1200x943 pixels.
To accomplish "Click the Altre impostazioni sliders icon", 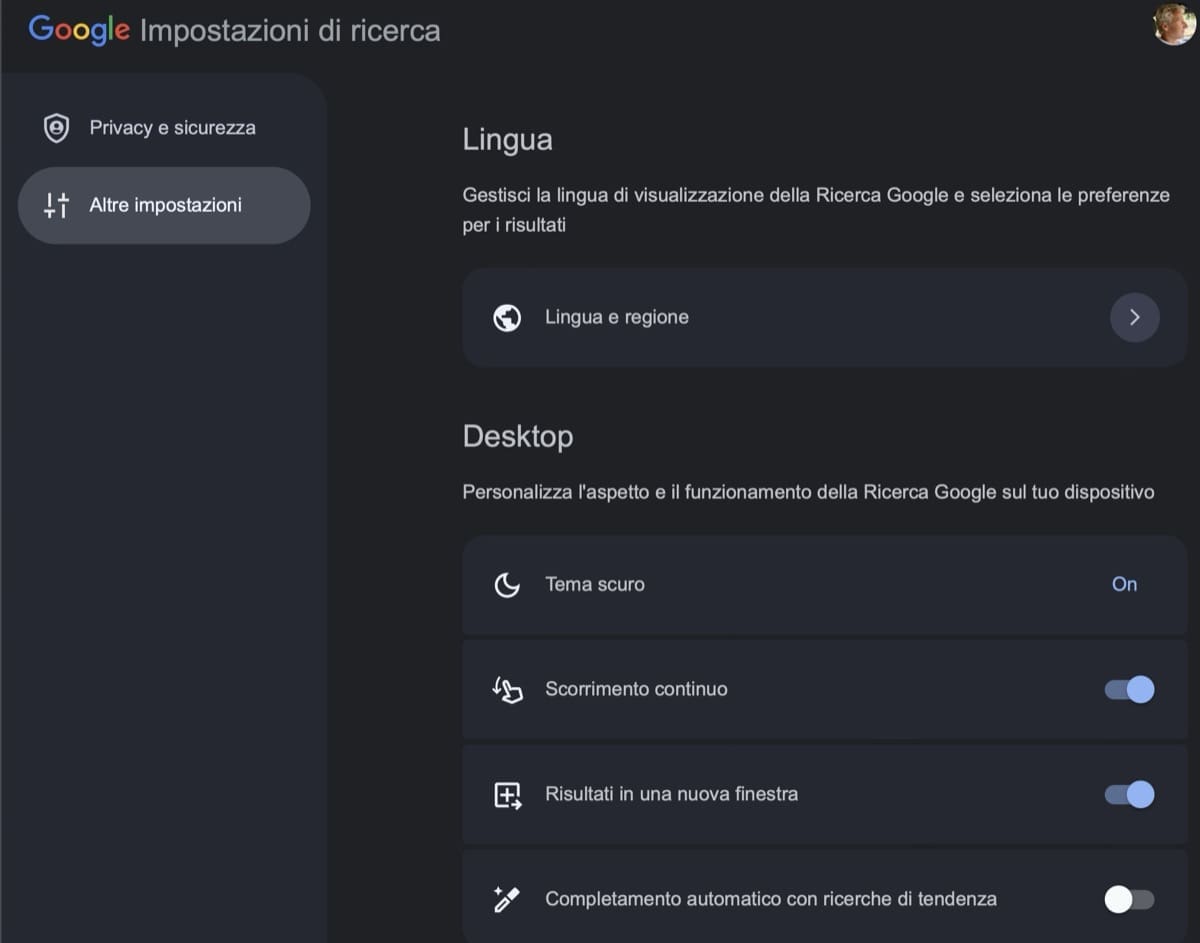I will coord(56,205).
